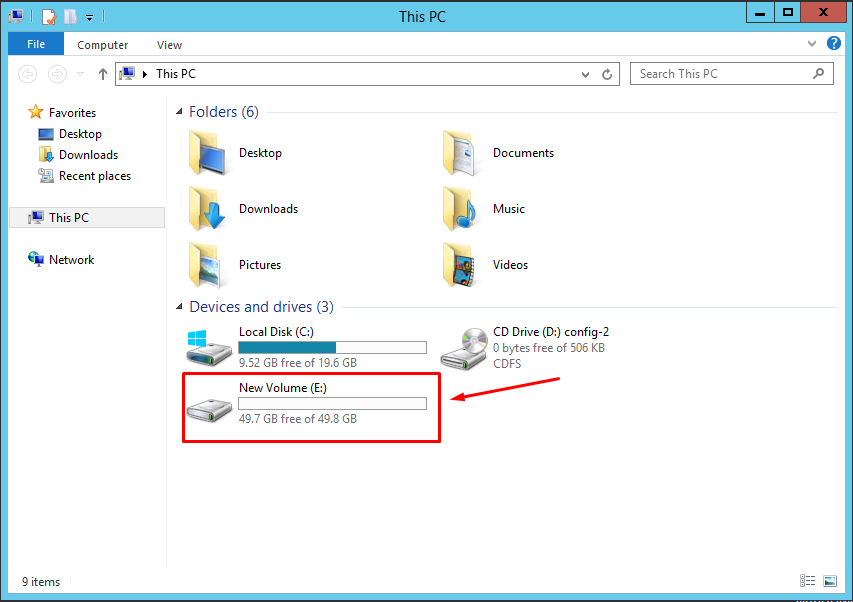Collapse the Folders (6) group

[179, 111]
